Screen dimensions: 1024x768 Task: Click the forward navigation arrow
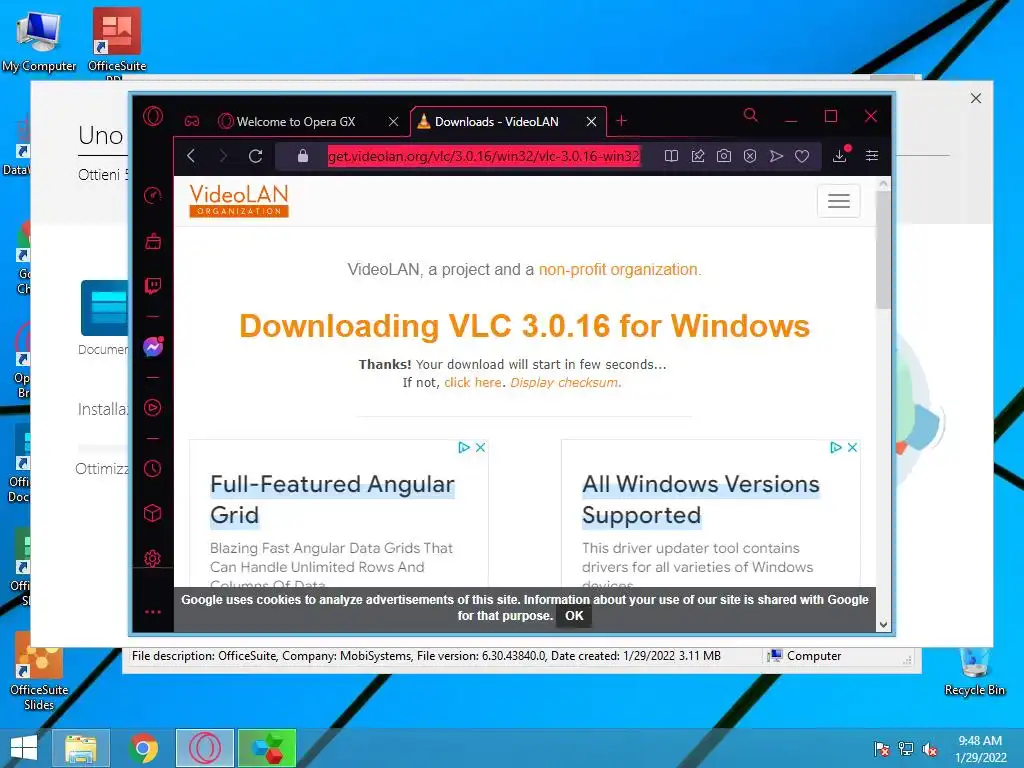[x=223, y=155]
